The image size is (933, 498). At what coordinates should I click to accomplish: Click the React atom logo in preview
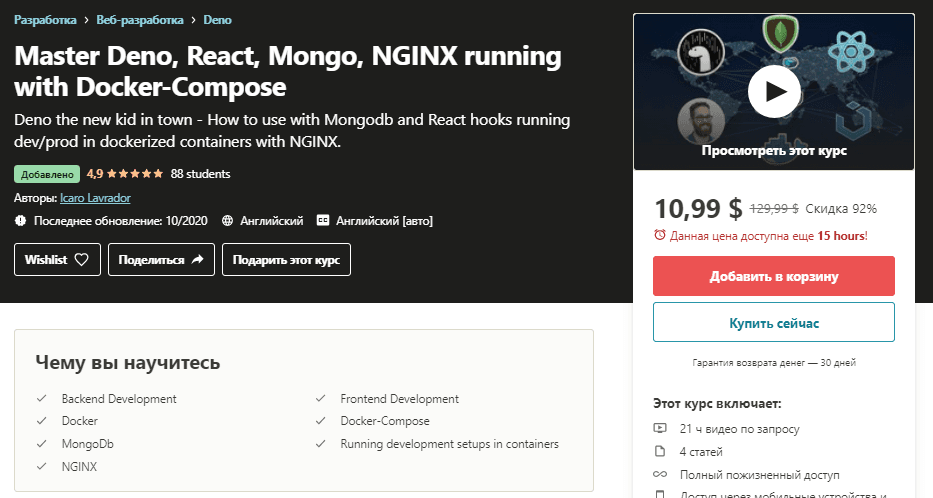[x=851, y=52]
